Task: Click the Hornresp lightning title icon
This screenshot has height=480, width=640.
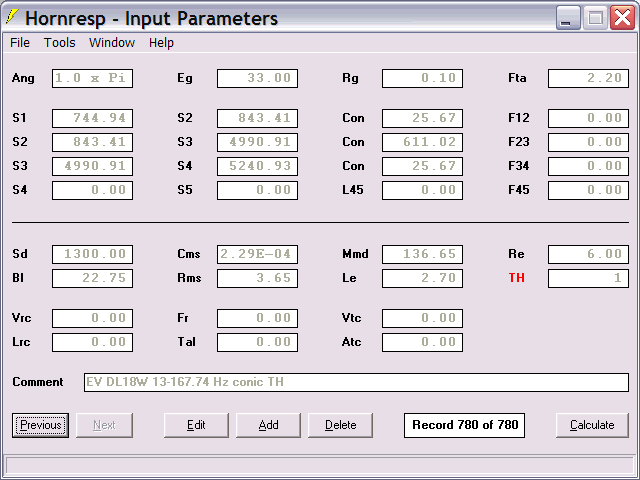Action: 12,17
